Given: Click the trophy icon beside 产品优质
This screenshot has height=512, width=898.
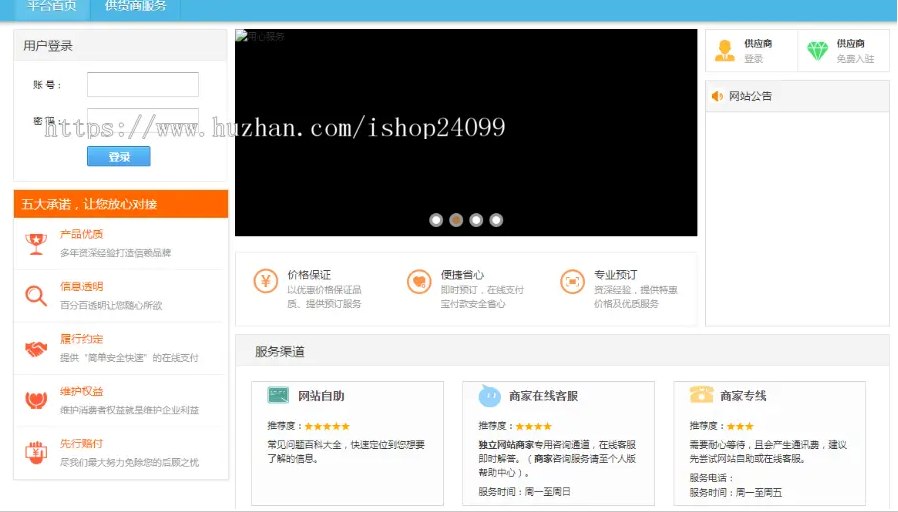Looking at the screenshot, I should coord(36,243).
